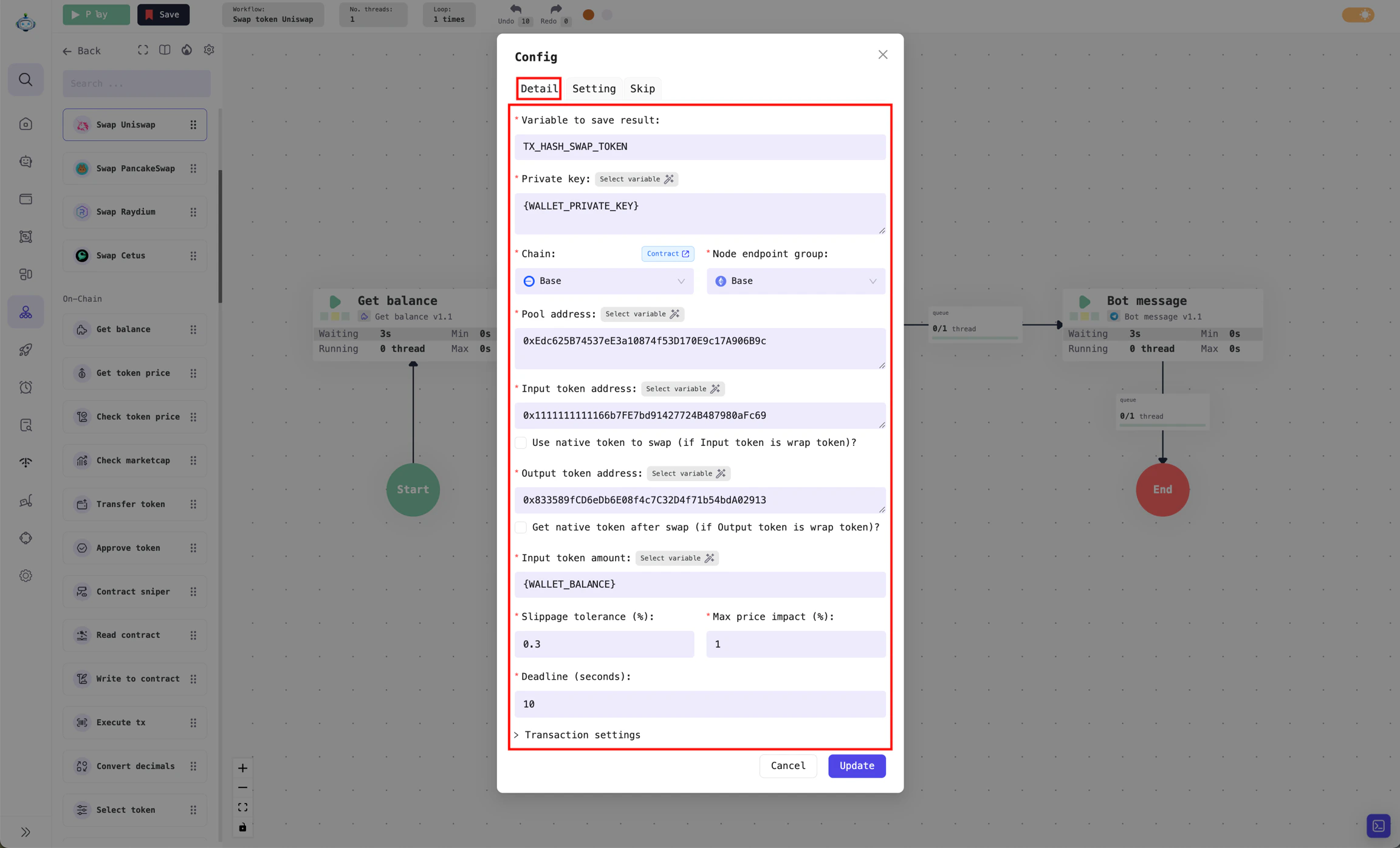Click the canvas lock icon
This screenshot has height=848, width=1400.
click(242, 827)
